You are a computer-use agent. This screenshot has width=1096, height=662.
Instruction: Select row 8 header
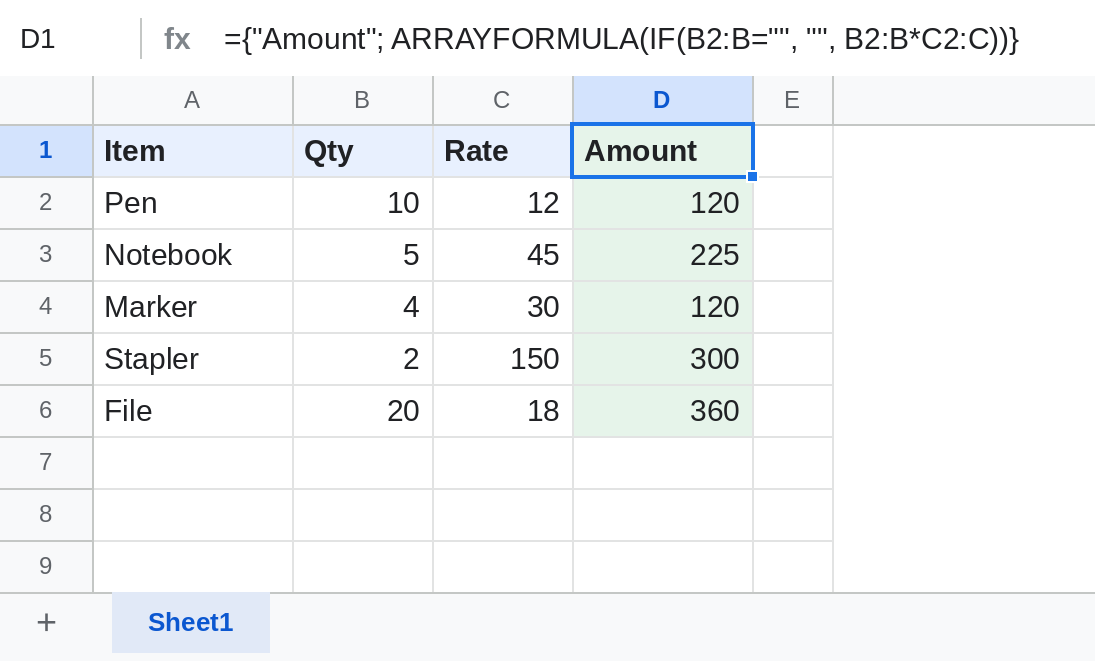(46, 515)
